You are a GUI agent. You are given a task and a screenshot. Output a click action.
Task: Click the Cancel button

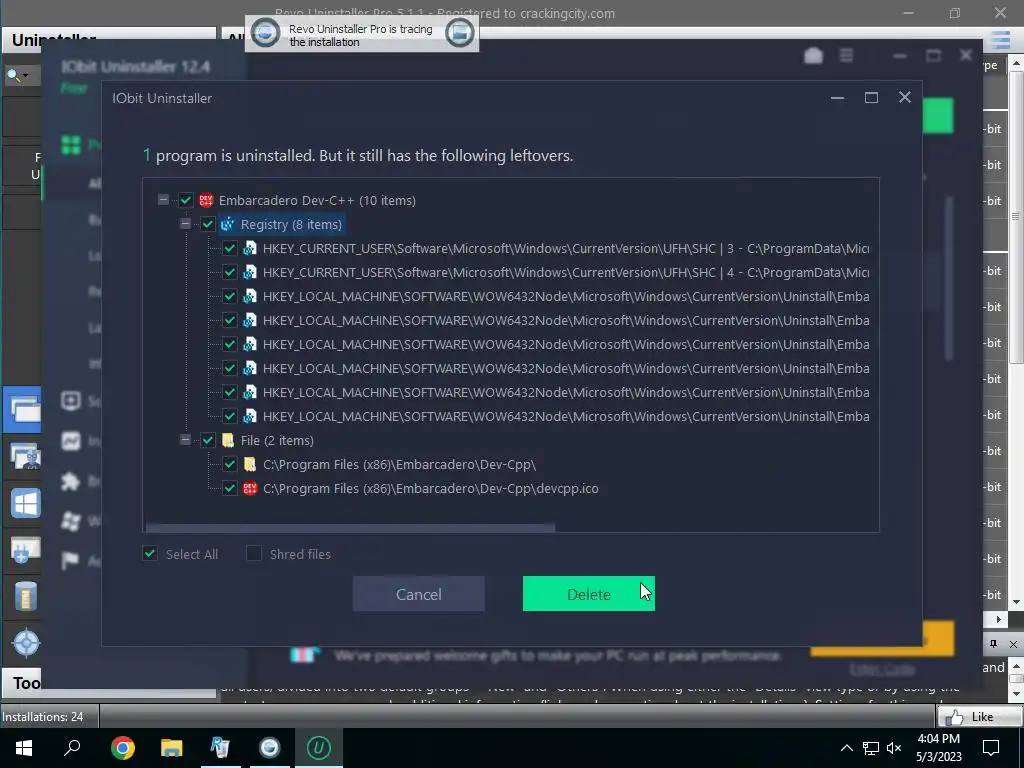coord(419,594)
